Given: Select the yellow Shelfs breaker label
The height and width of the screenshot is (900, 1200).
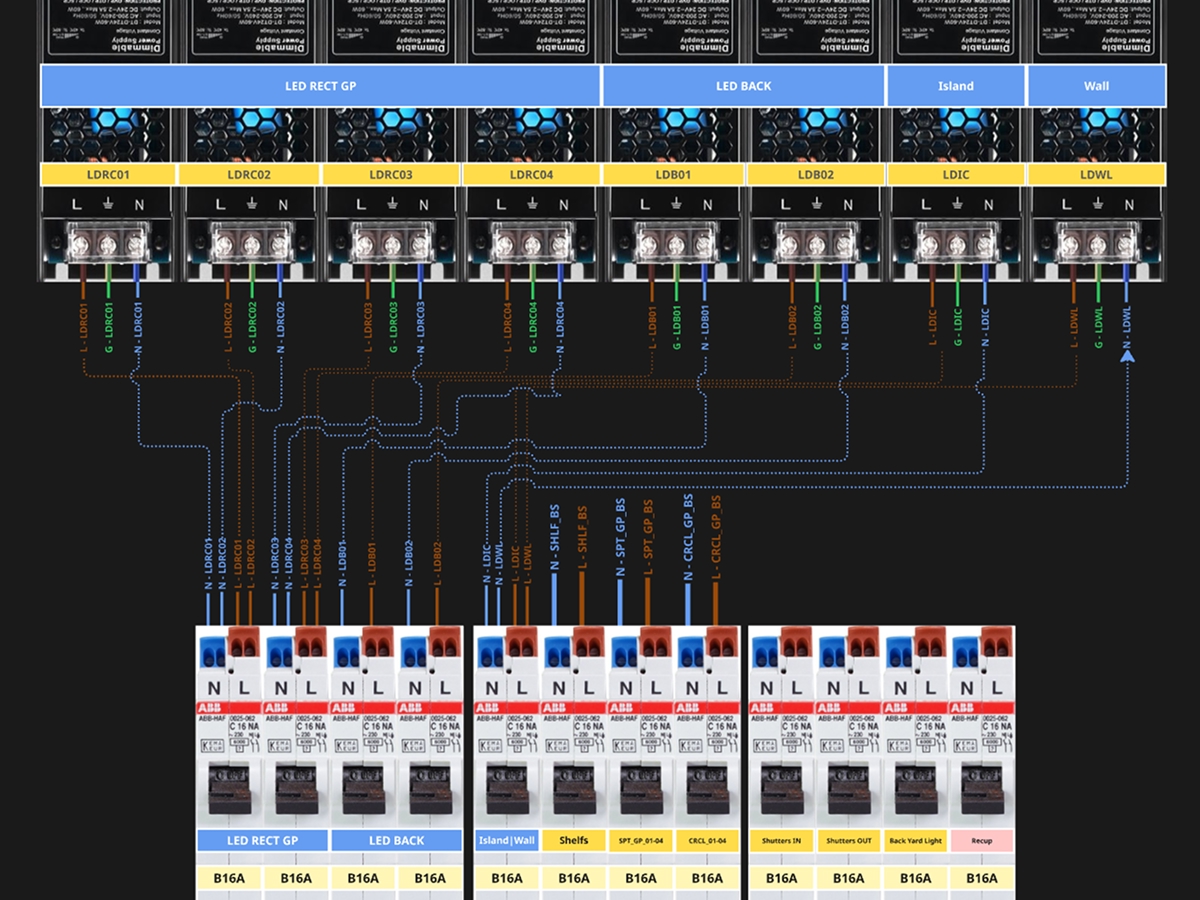Looking at the screenshot, I should [574, 841].
